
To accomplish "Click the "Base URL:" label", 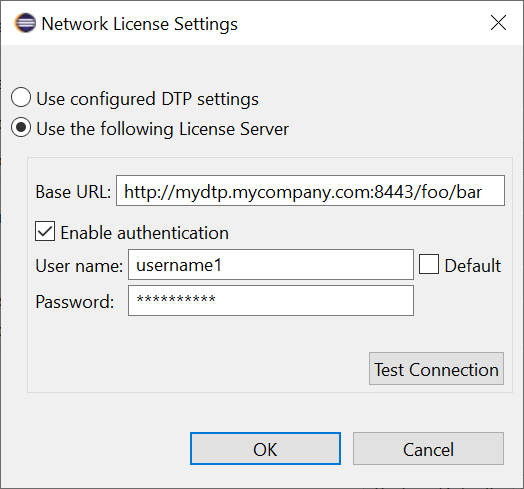I will (73, 192).
